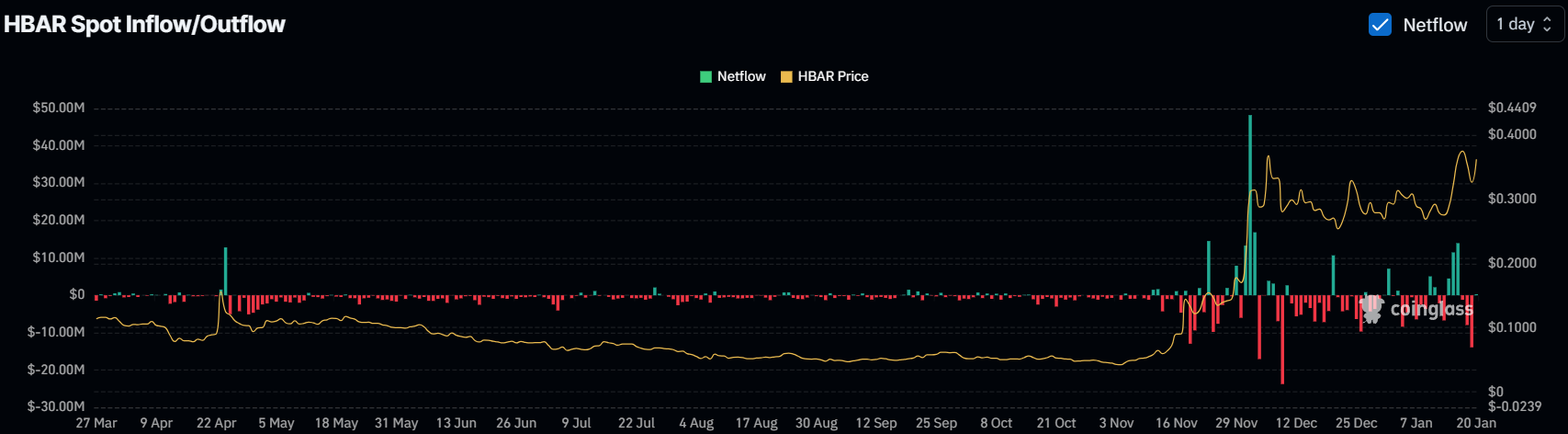The image size is (1568, 434).
Task: Click the coinglass watermark logo icon
Action: point(1371,309)
